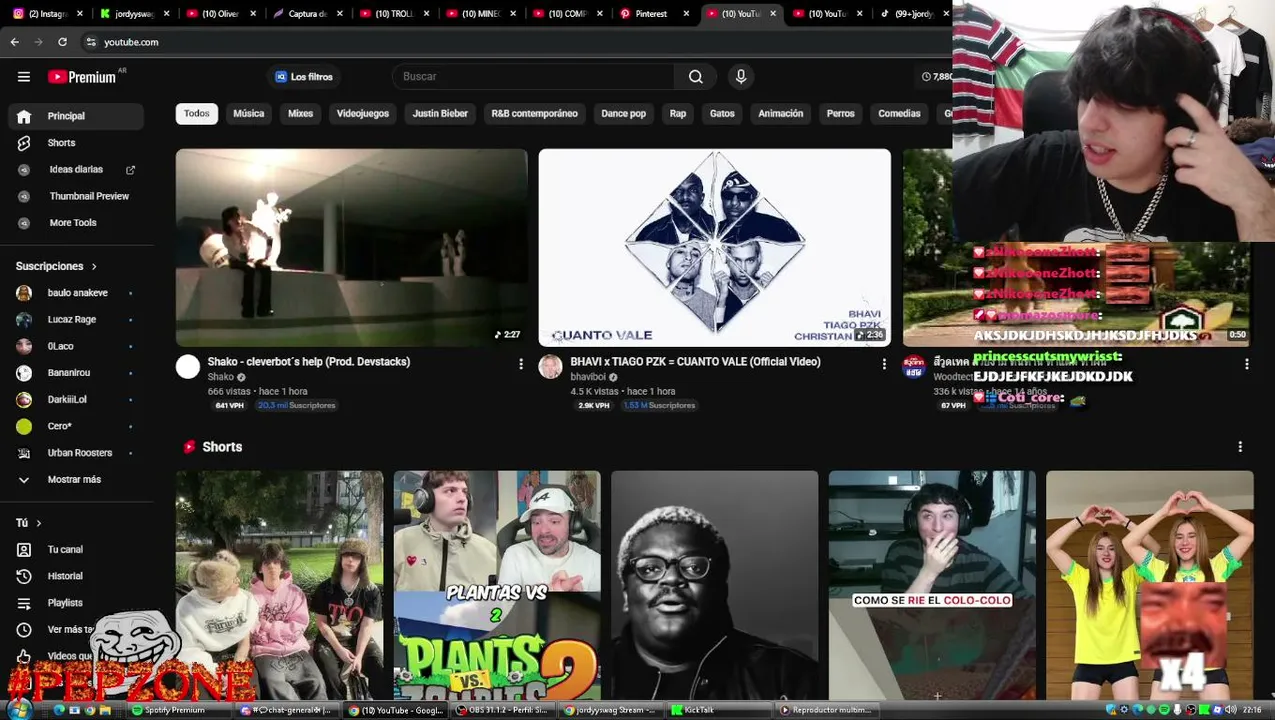This screenshot has height=720, width=1275.
Task: Open options for Woodtech video
Action: click(x=1247, y=364)
